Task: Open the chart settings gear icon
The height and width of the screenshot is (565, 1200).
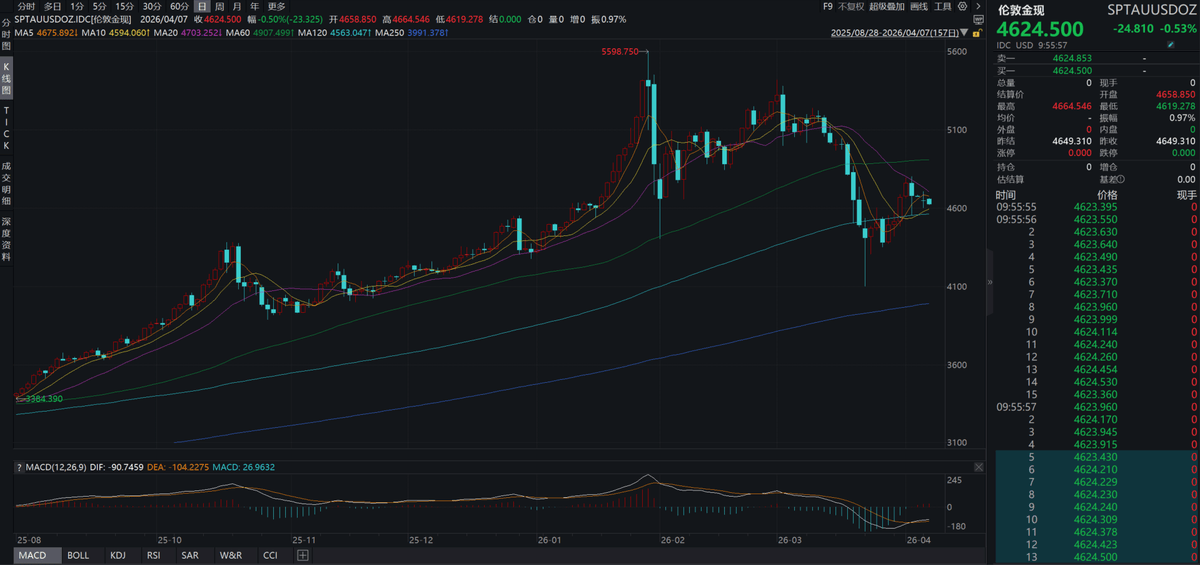Action: click(961, 6)
